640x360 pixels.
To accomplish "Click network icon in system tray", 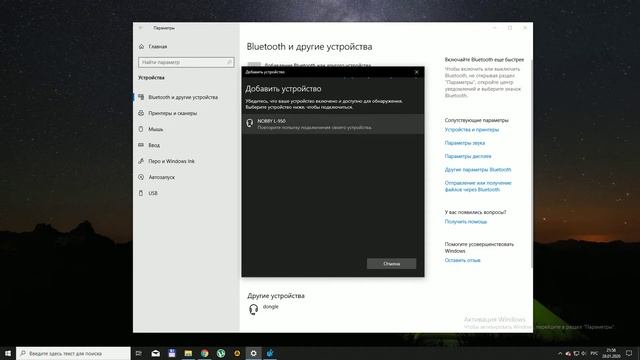I will (576, 353).
